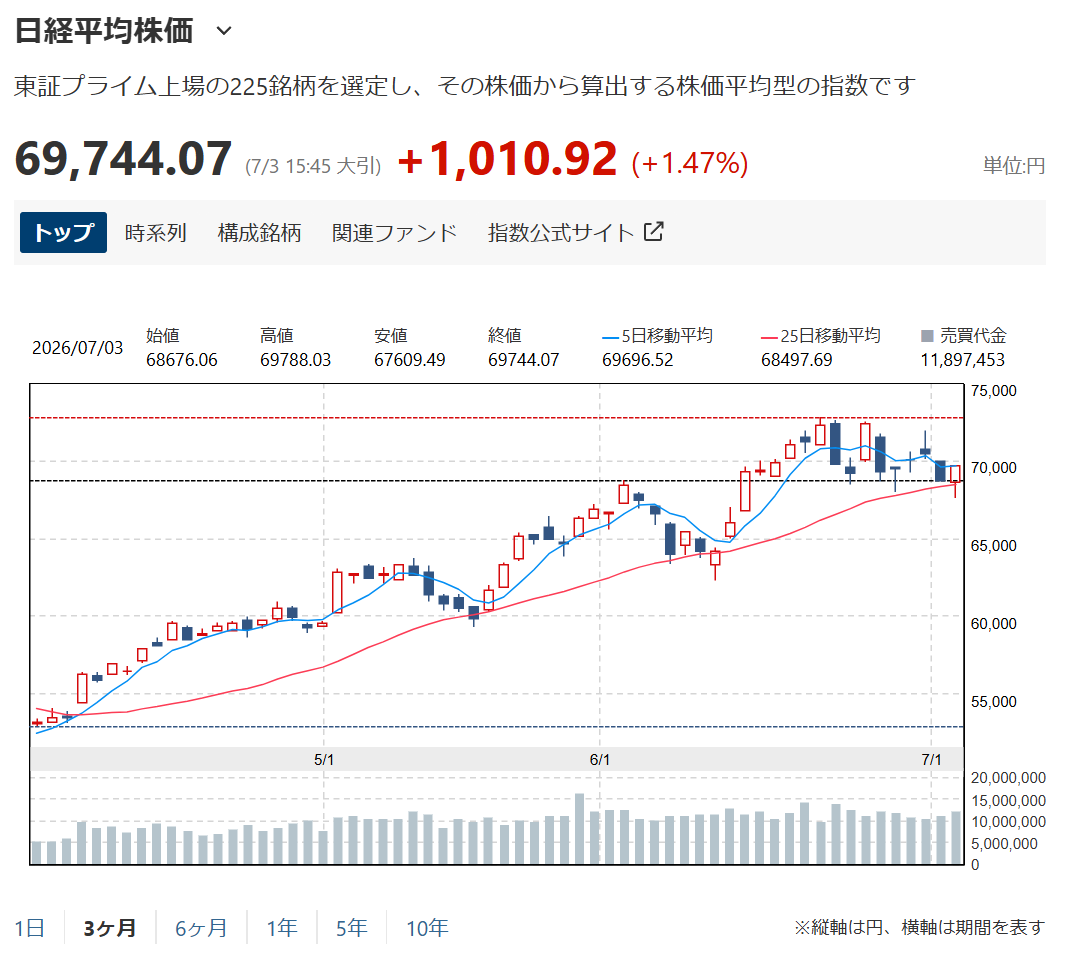
Task: Click the timestamp (7/3 15:45 大引)
Action: 313,166
